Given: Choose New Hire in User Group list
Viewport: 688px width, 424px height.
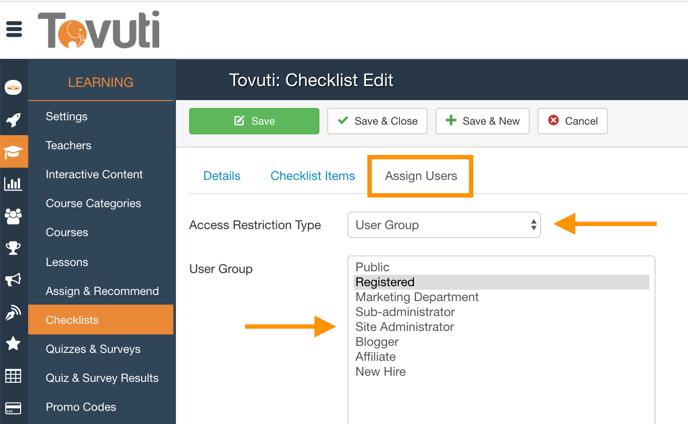Looking at the screenshot, I should (x=381, y=372).
